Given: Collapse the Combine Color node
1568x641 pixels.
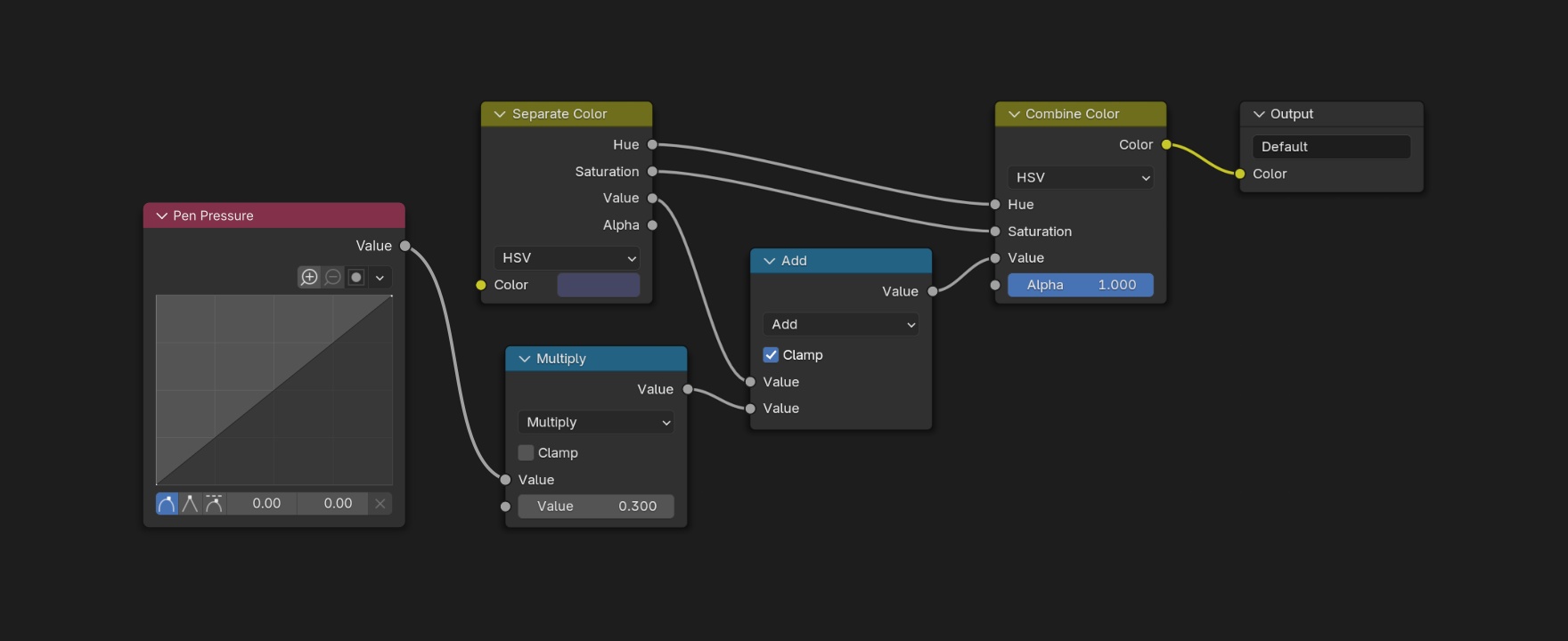Looking at the screenshot, I should coord(1014,114).
